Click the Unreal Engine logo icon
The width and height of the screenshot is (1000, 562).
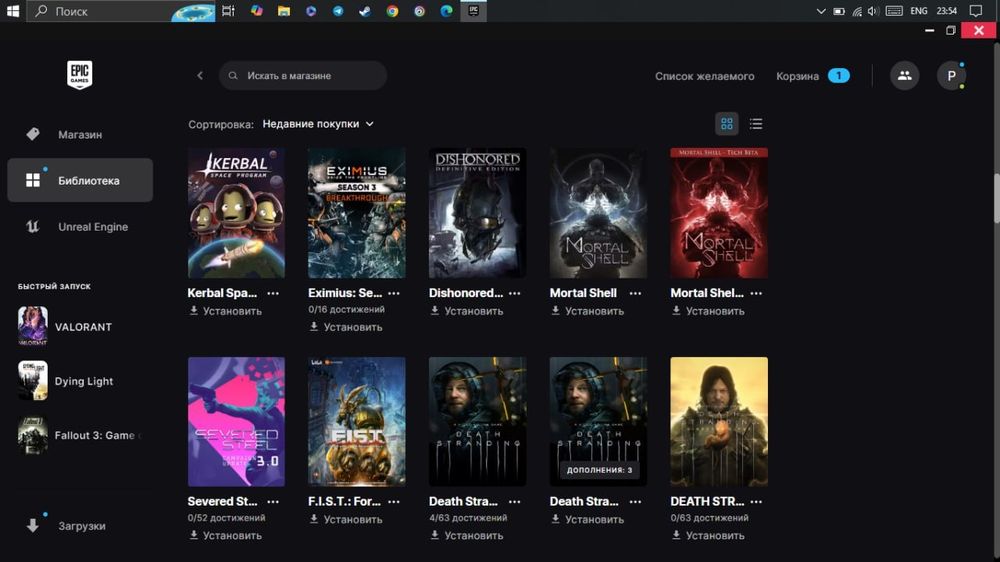[x=33, y=226]
